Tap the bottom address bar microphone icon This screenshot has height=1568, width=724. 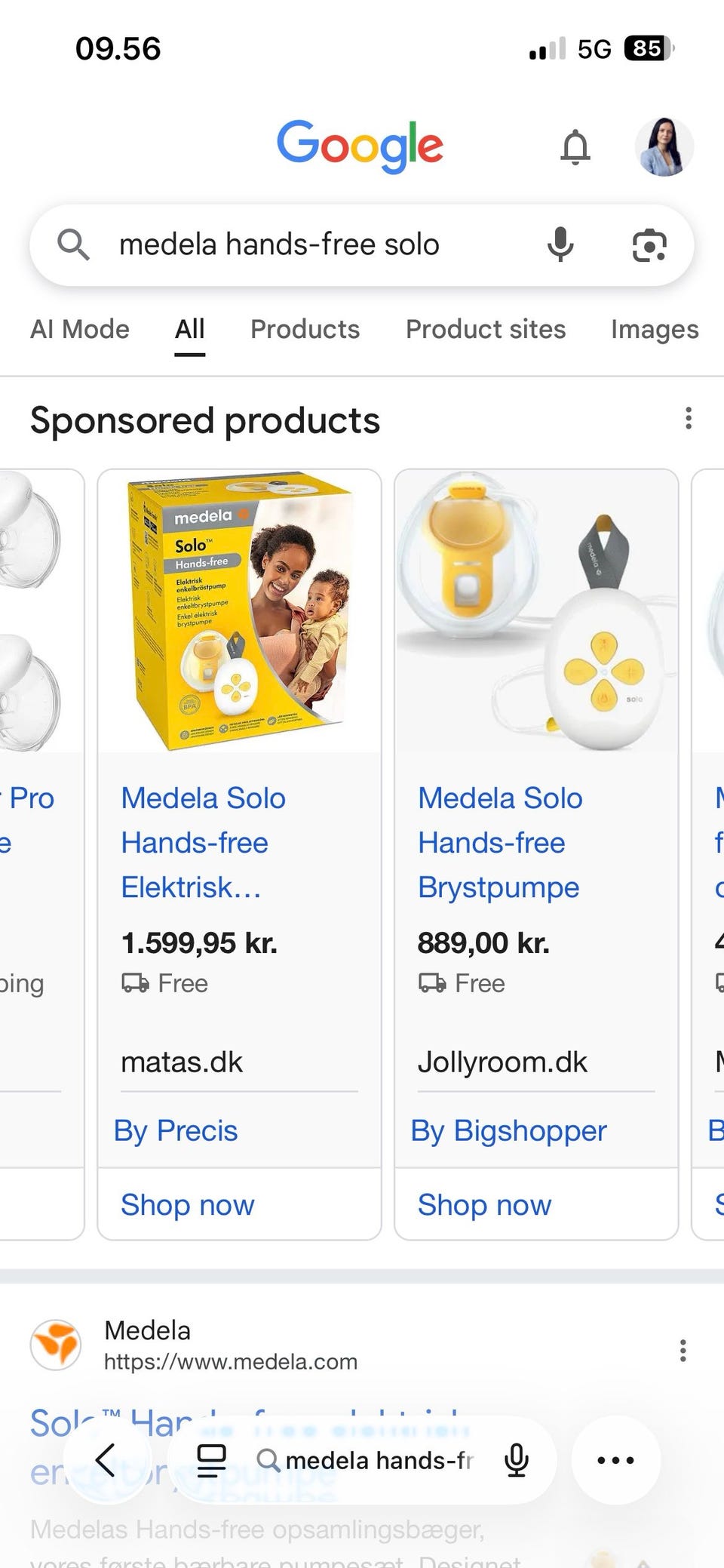click(x=517, y=1460)
